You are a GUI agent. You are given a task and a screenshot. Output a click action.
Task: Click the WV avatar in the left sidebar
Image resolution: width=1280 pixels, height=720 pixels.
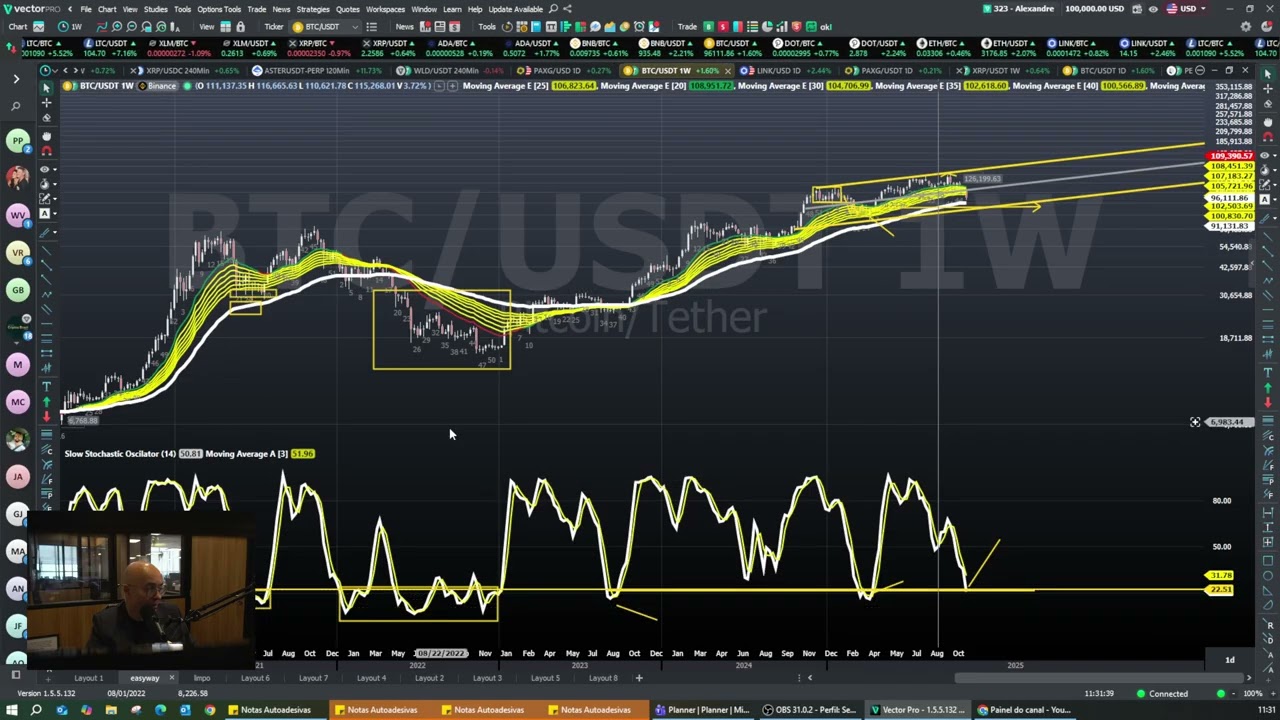(x=17, y=215)
